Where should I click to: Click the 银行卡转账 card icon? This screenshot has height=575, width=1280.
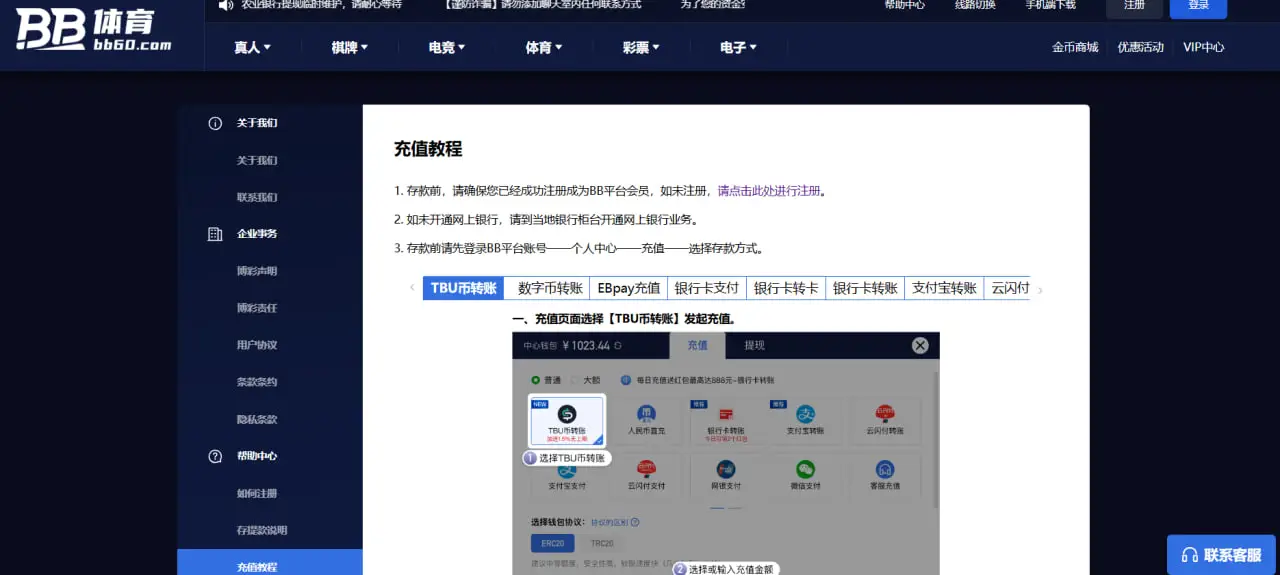726,414
